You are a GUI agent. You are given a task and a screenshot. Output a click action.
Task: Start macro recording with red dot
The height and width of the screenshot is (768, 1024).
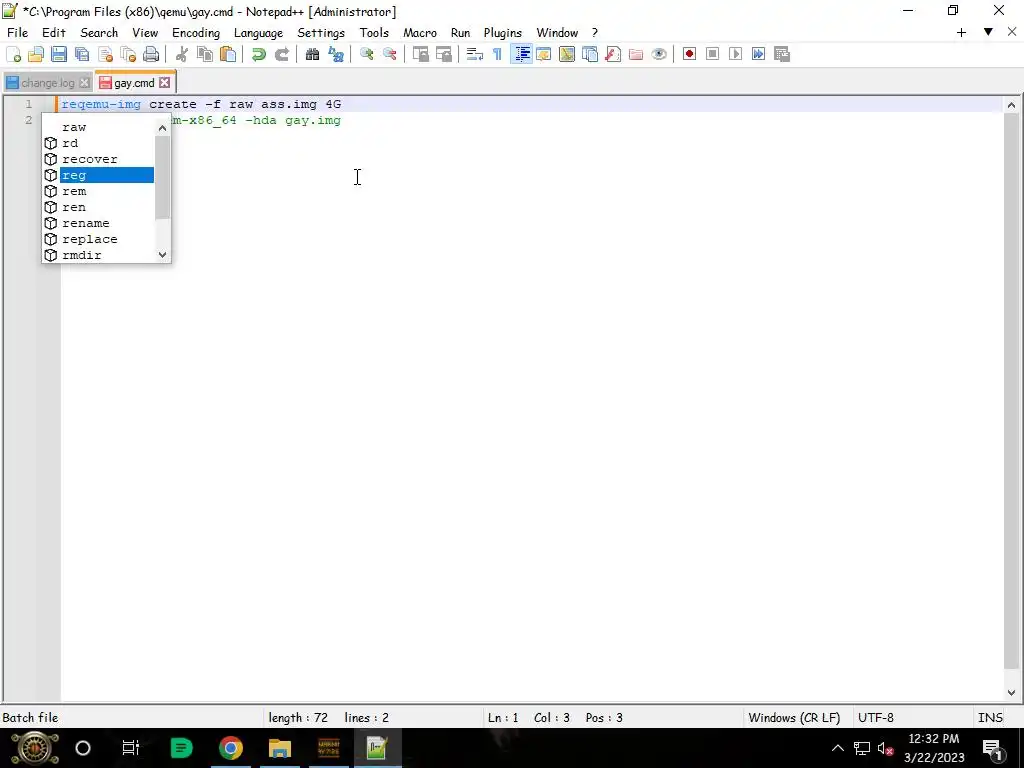pos(689,54)
